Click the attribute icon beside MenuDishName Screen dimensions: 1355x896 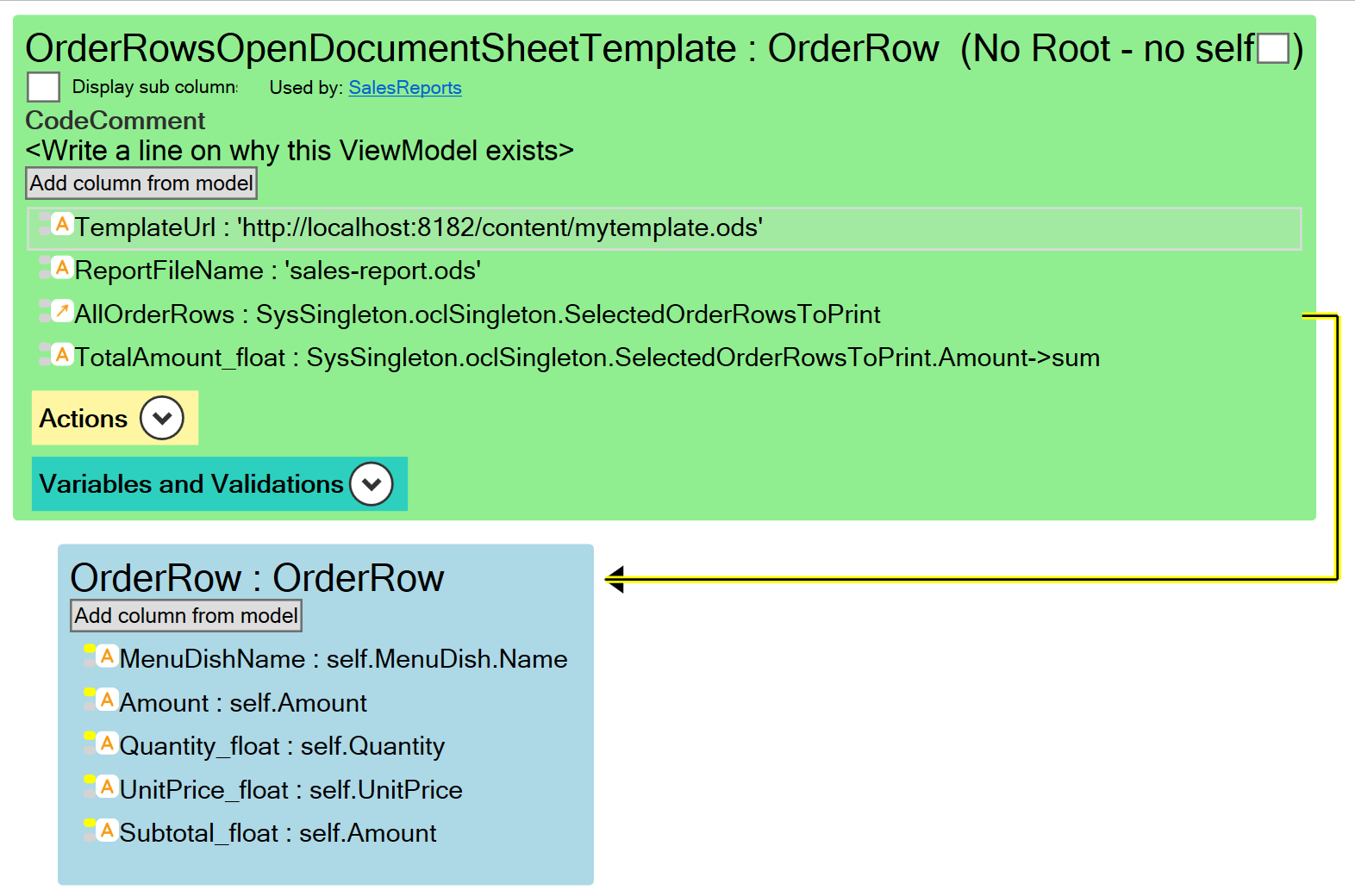tap(107, 656)
